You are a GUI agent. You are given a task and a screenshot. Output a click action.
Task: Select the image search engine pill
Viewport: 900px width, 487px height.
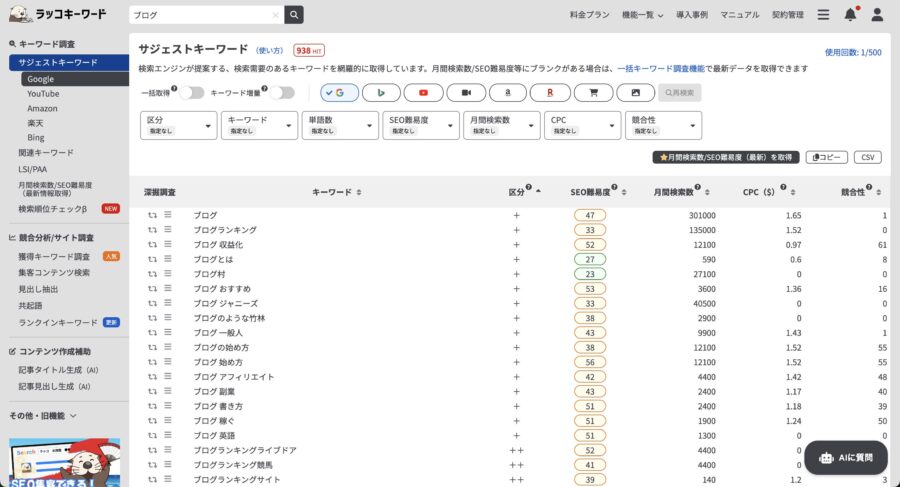click(635, 92)
